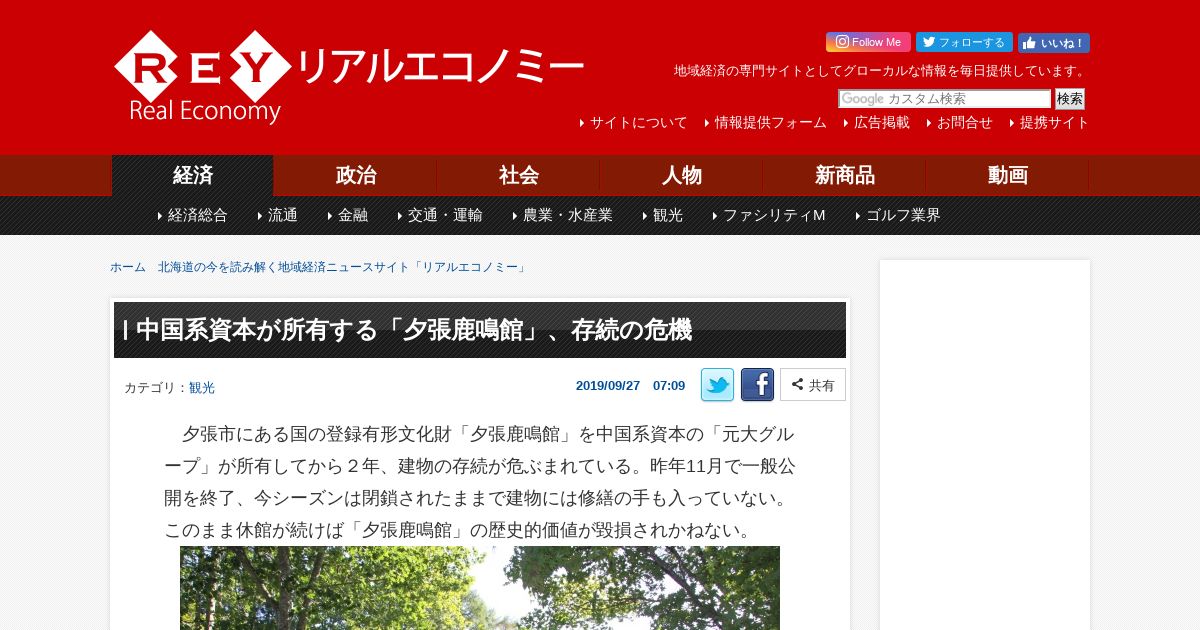Share article via Twitter icon
The image size is (1200, 630).
pyautogui.click(x=717, y=385)
